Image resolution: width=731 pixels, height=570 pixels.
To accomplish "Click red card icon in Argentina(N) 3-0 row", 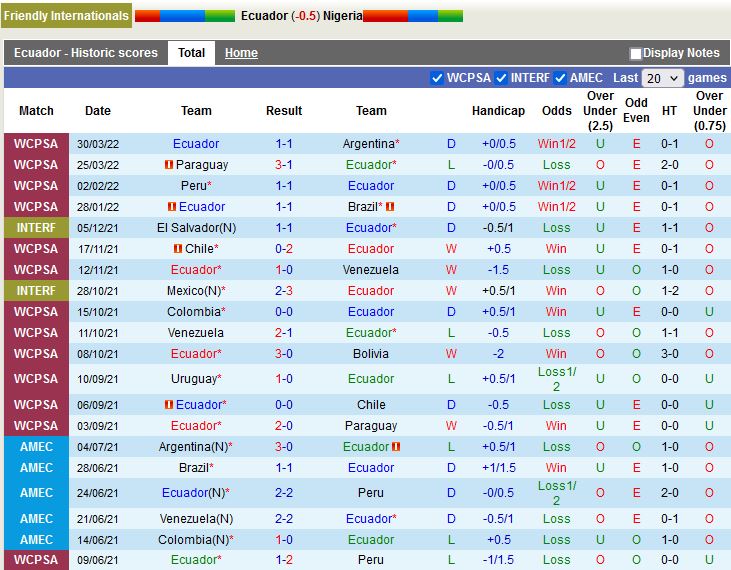I will [397, 447].
